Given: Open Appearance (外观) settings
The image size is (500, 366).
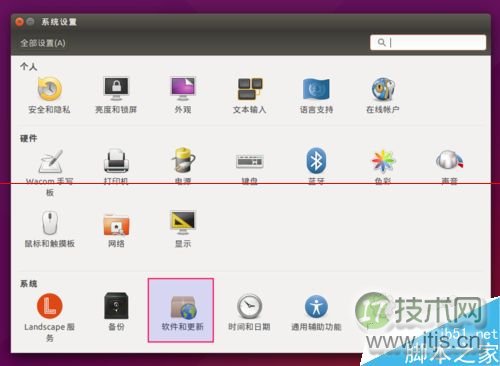Looking at the screenshot, I should pyautogui.click(x=183, y=95).
